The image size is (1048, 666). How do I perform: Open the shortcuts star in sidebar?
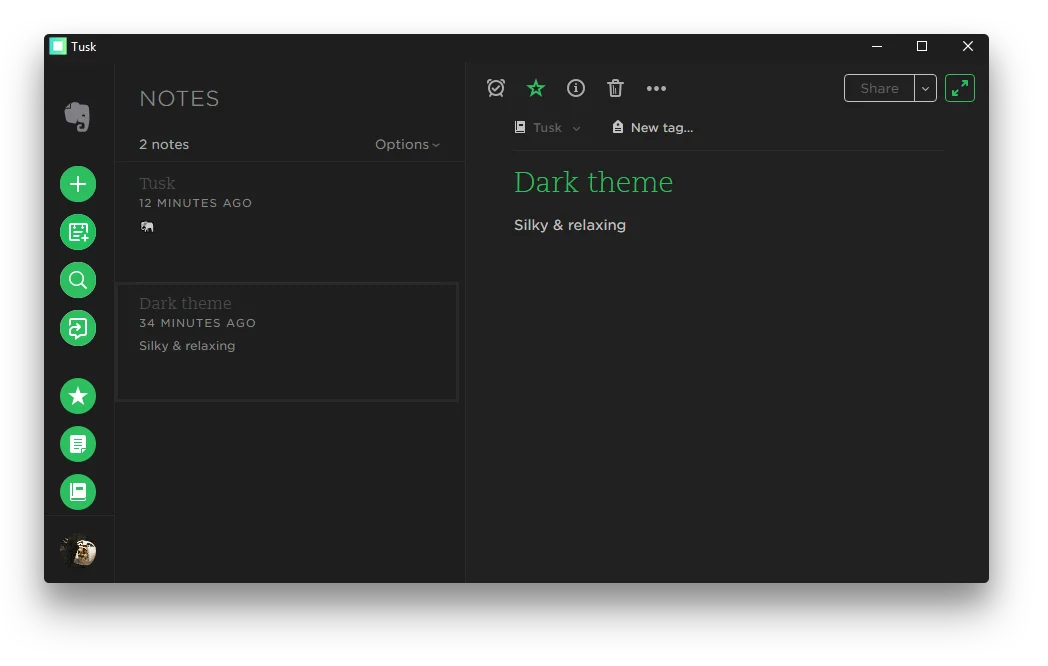(x=78, y=396)
